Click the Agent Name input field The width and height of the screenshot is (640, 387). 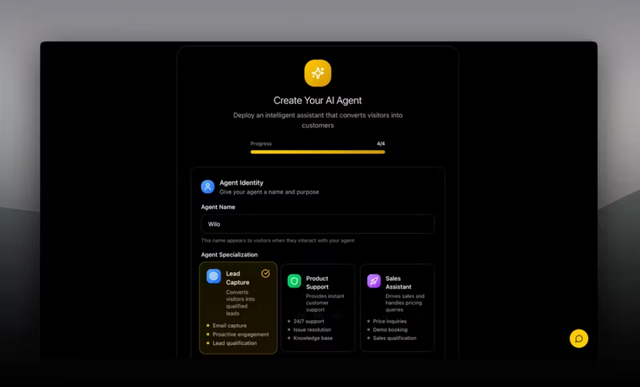coord(318,224)
